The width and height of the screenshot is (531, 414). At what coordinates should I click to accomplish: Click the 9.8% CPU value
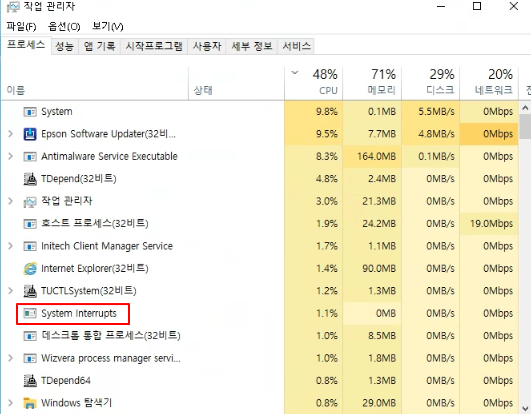[x=327, y=112]
